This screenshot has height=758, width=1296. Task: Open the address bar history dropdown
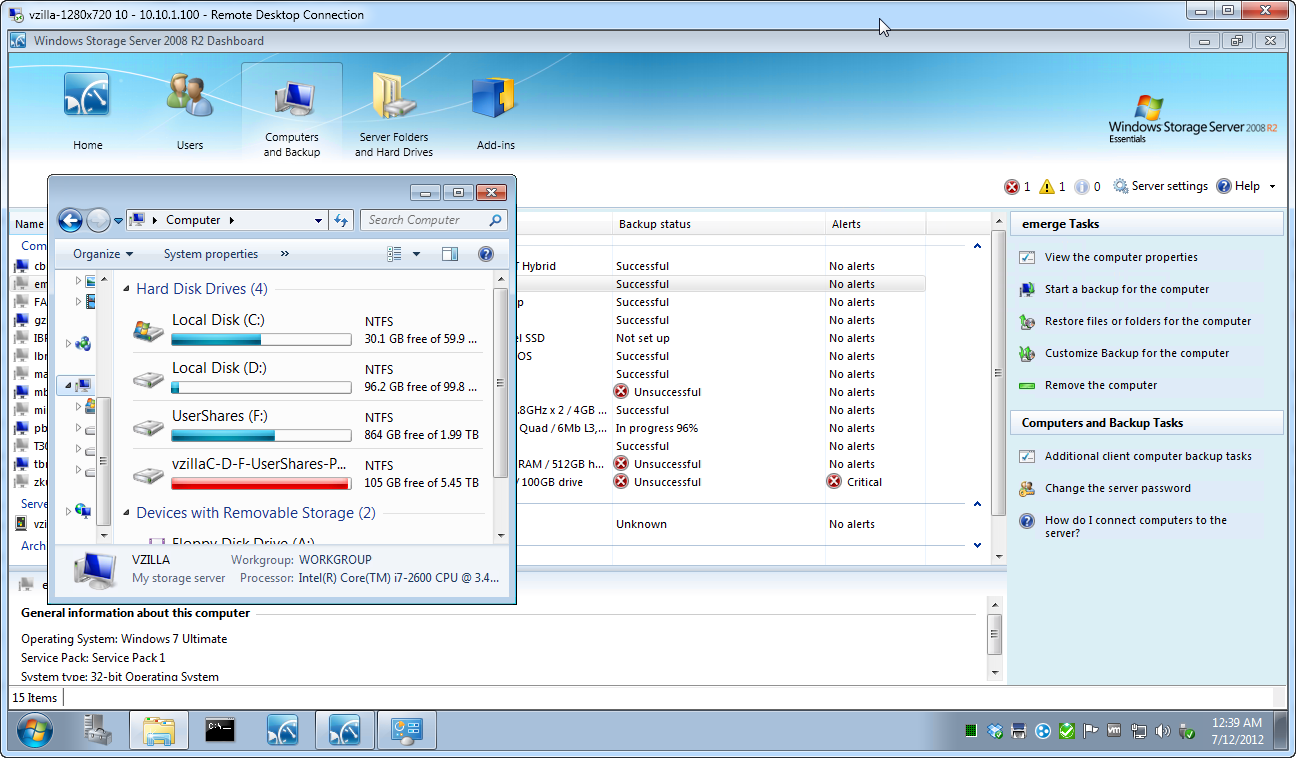point(318,221)
